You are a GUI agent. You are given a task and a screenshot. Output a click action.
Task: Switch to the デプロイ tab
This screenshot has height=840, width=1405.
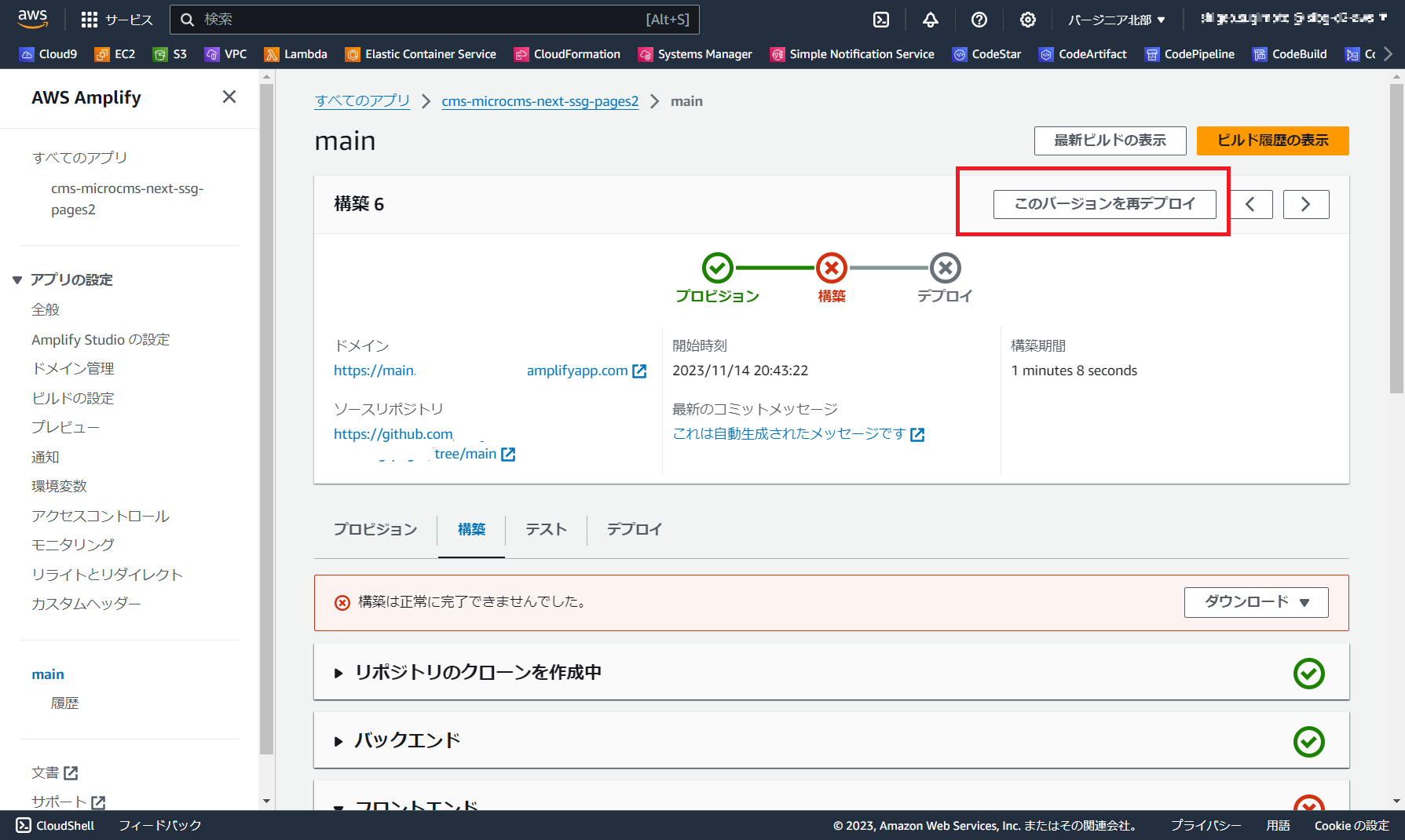click(x=634, y=529)
